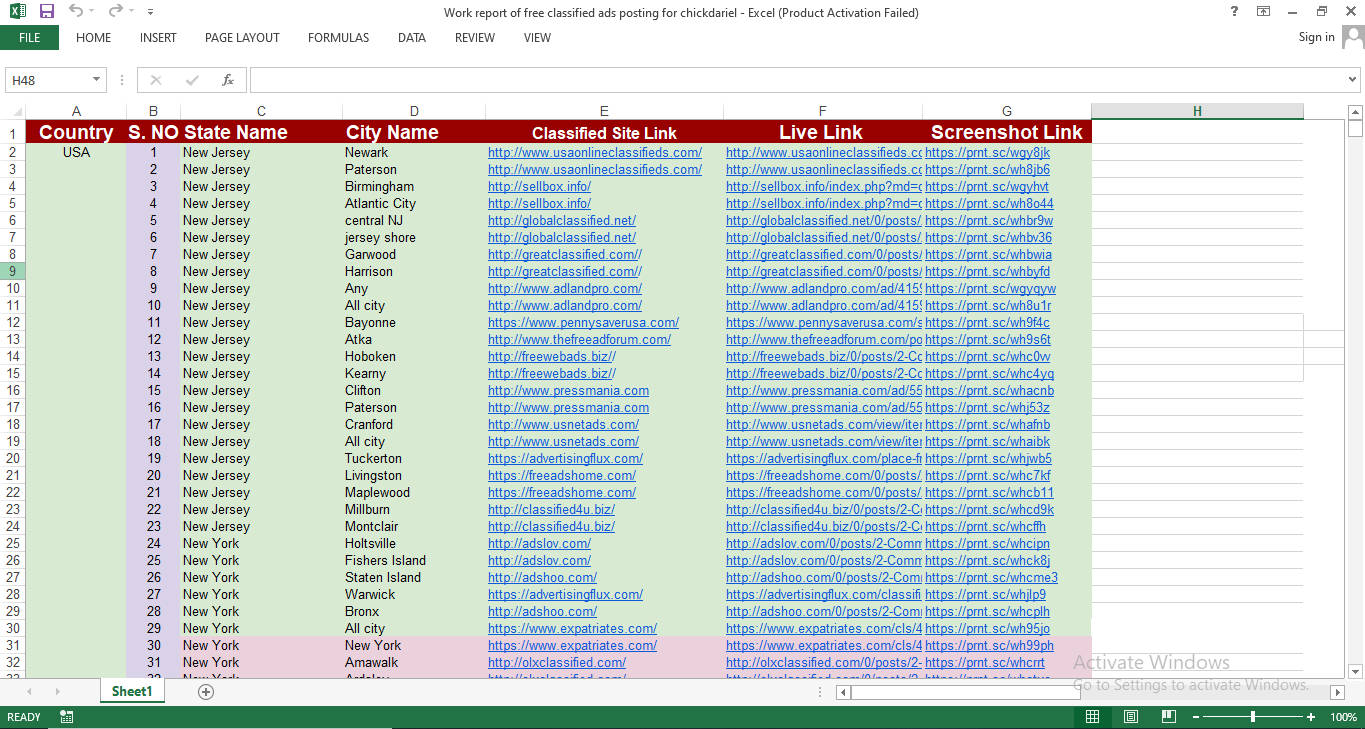
Task: Click the Excel application icon
Action: (x=14, y=10)
